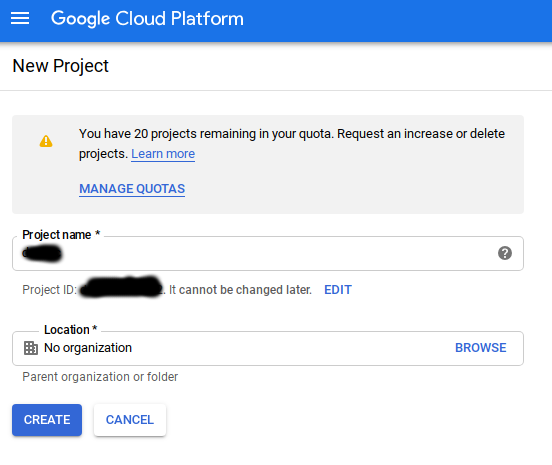The height and width of the screenshot is (465, 552).
Task: Click the 'Parent organization or folder' hint text
Action: (x=100, y=377)
